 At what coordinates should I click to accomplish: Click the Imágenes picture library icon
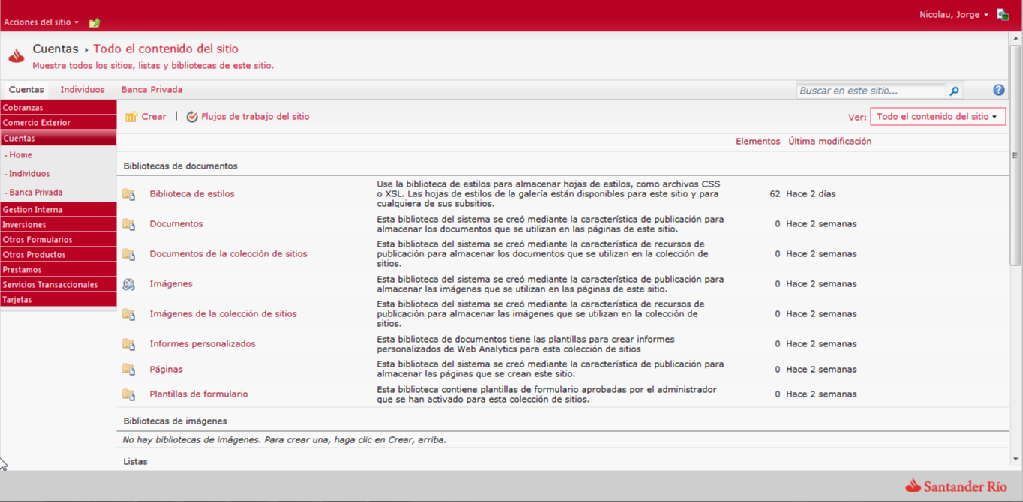pyautogui.click(x=129, y=284)
